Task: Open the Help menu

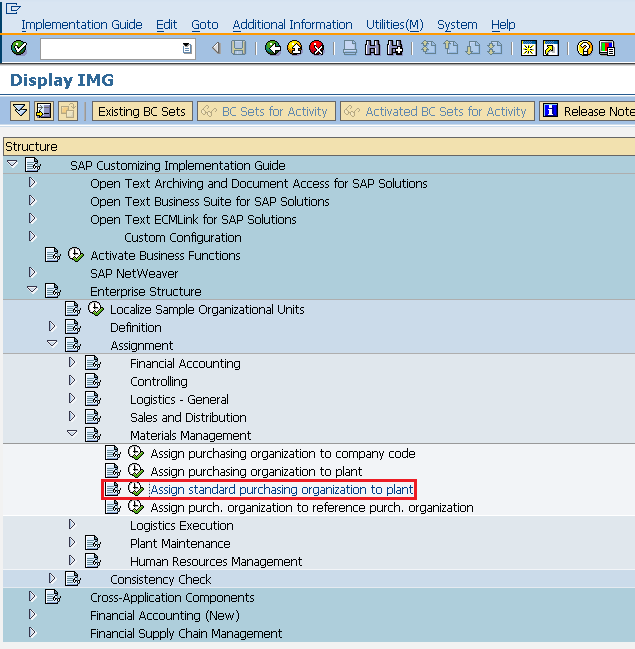Action: pos(503,25)
